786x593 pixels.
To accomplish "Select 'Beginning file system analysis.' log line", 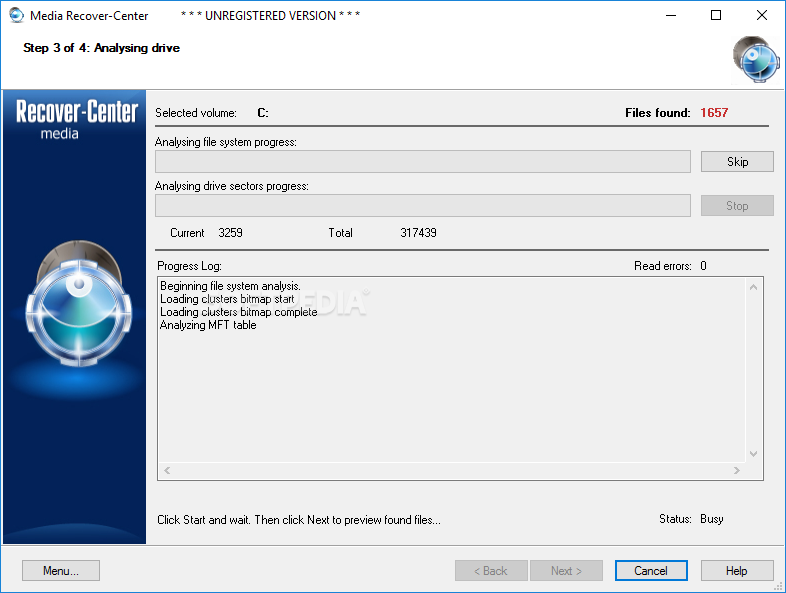I will coord(230,286).
